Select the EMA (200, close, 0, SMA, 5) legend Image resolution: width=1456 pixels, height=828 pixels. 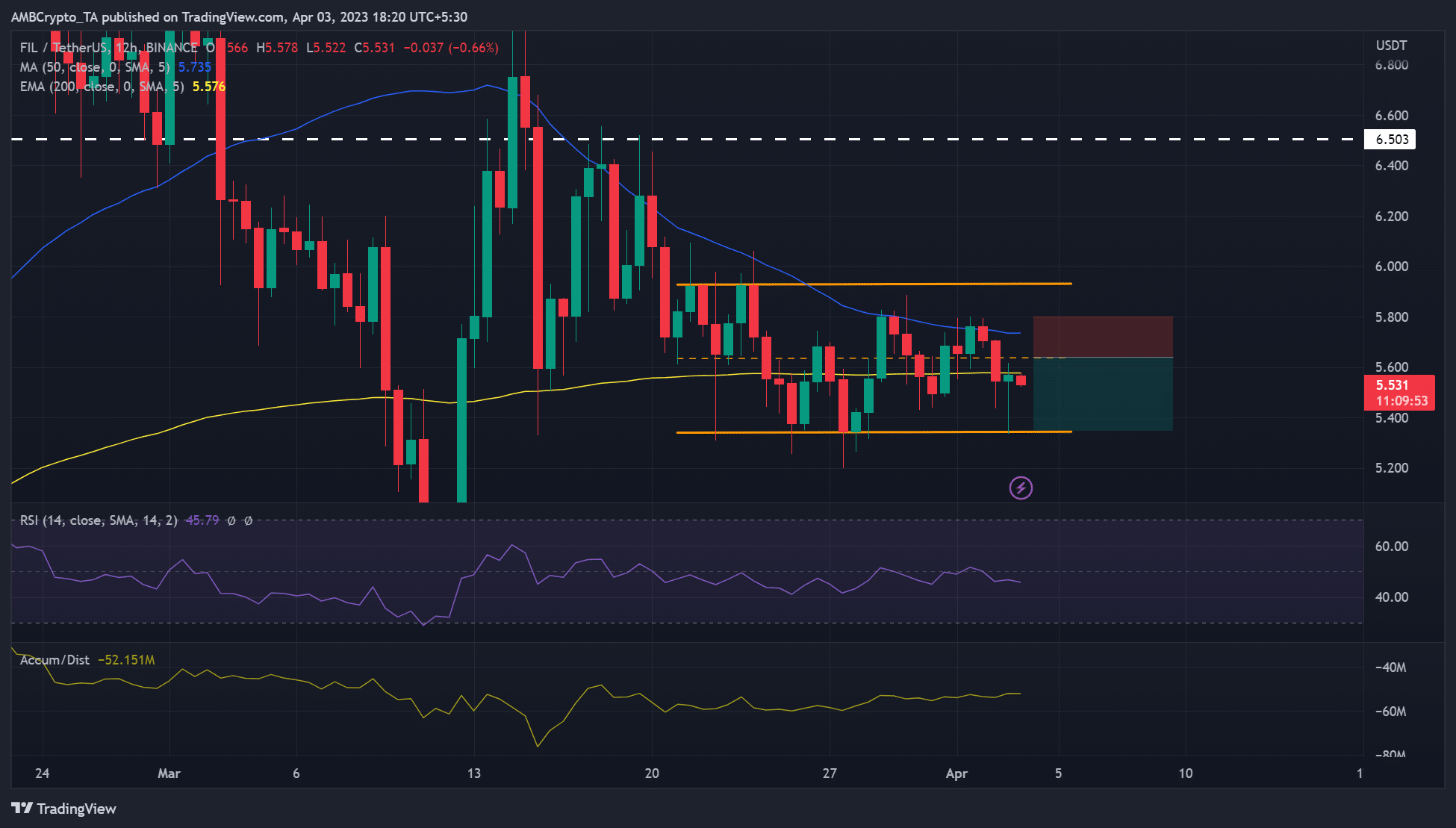(102, 87)
